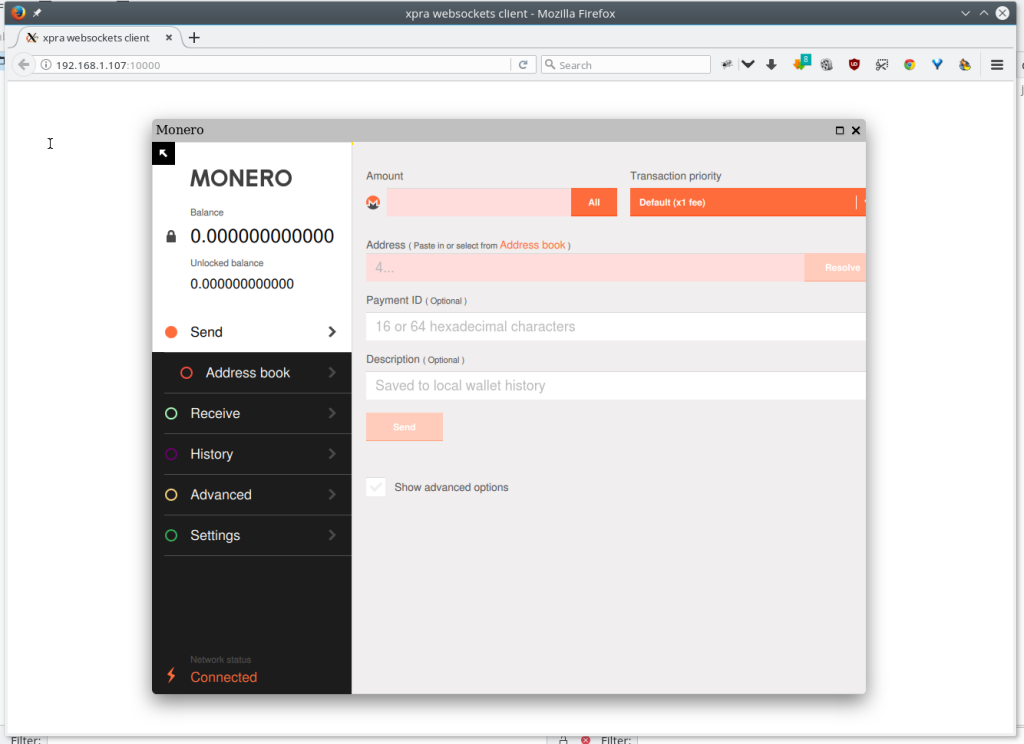
Task: Click the purple circle beside History
Action: coord(171,454)
